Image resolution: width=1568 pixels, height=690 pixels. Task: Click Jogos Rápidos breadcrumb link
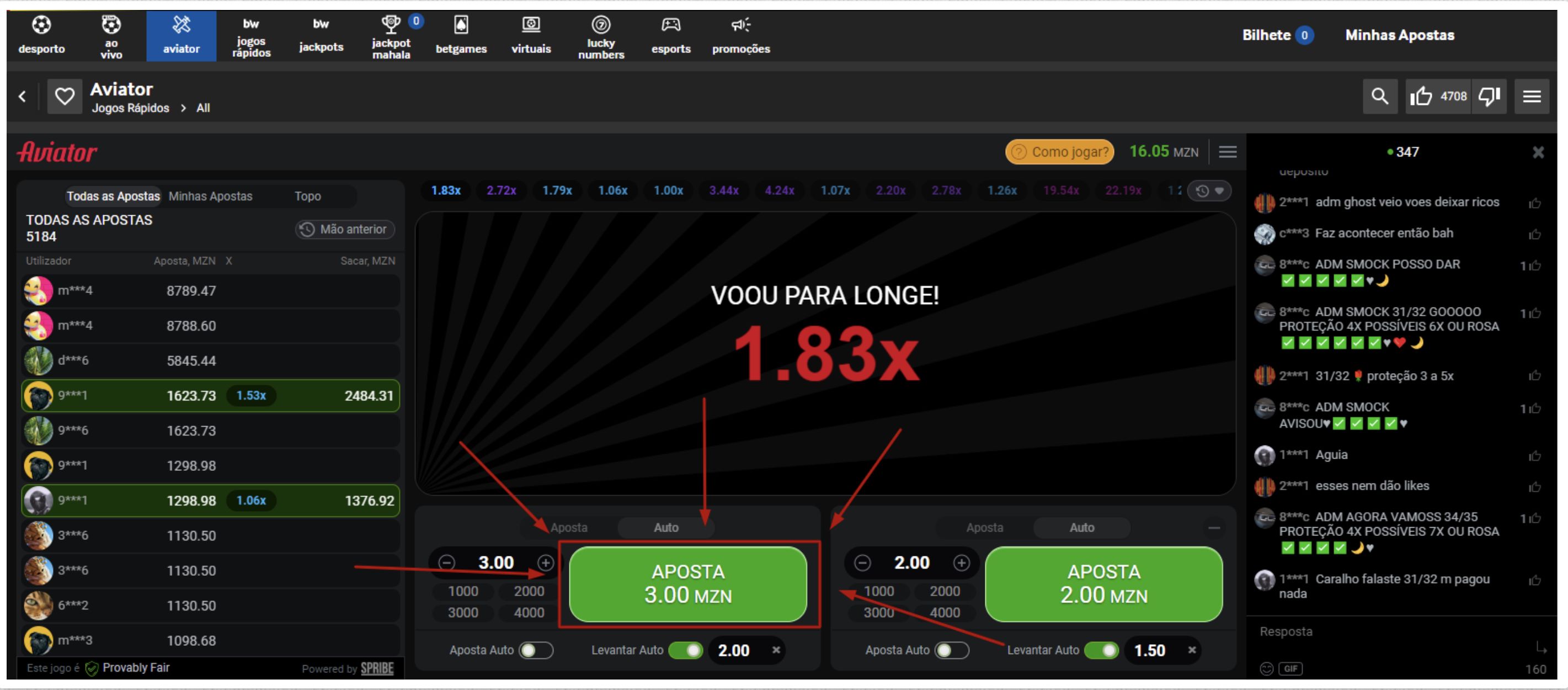point(130,108)
